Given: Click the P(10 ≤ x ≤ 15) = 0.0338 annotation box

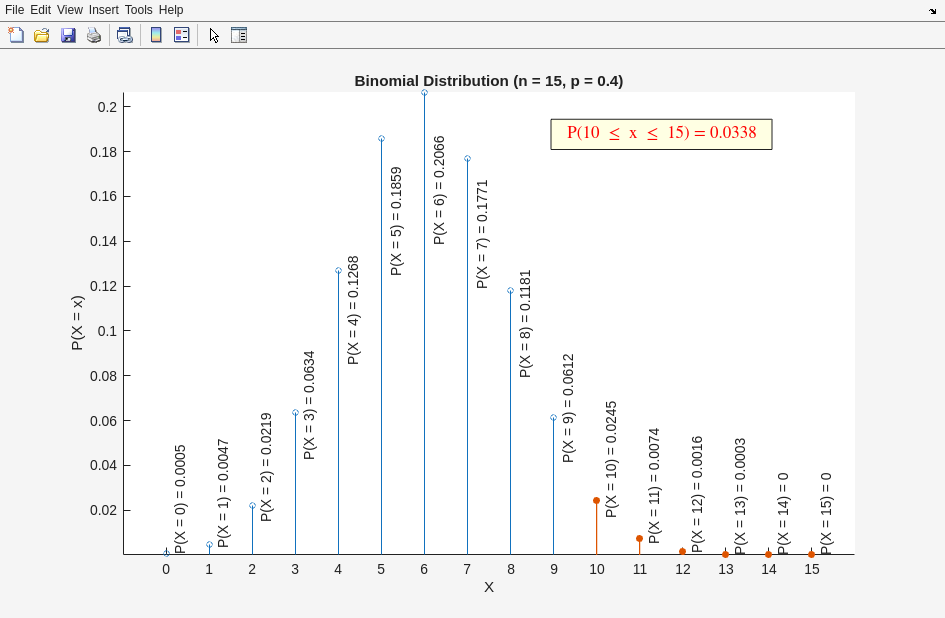Looking at the screenshot, I should [x=661, y=134].
